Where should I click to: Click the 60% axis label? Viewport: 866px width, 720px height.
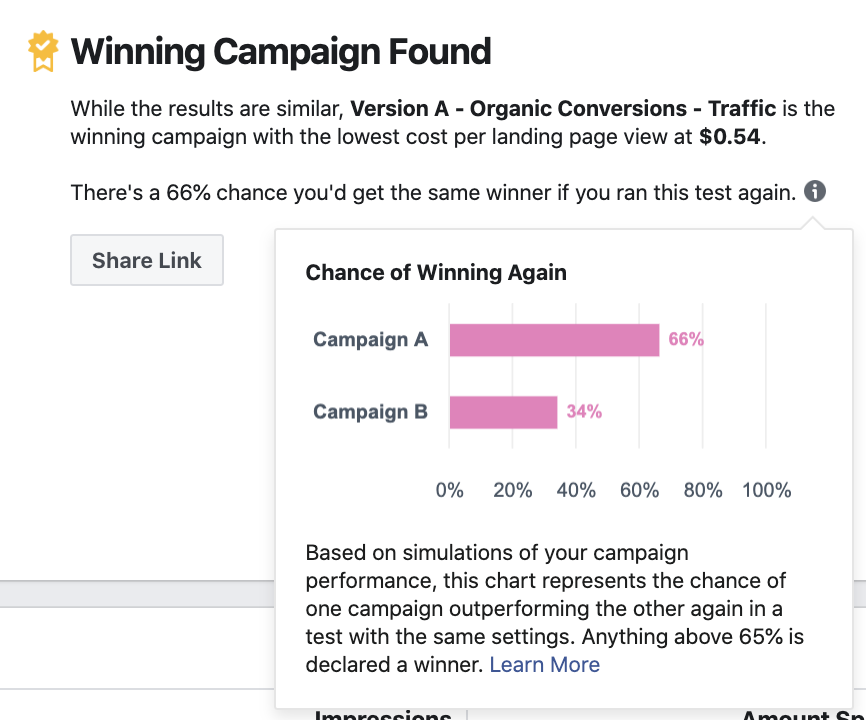pyautogui.click(x=640, y=490)
